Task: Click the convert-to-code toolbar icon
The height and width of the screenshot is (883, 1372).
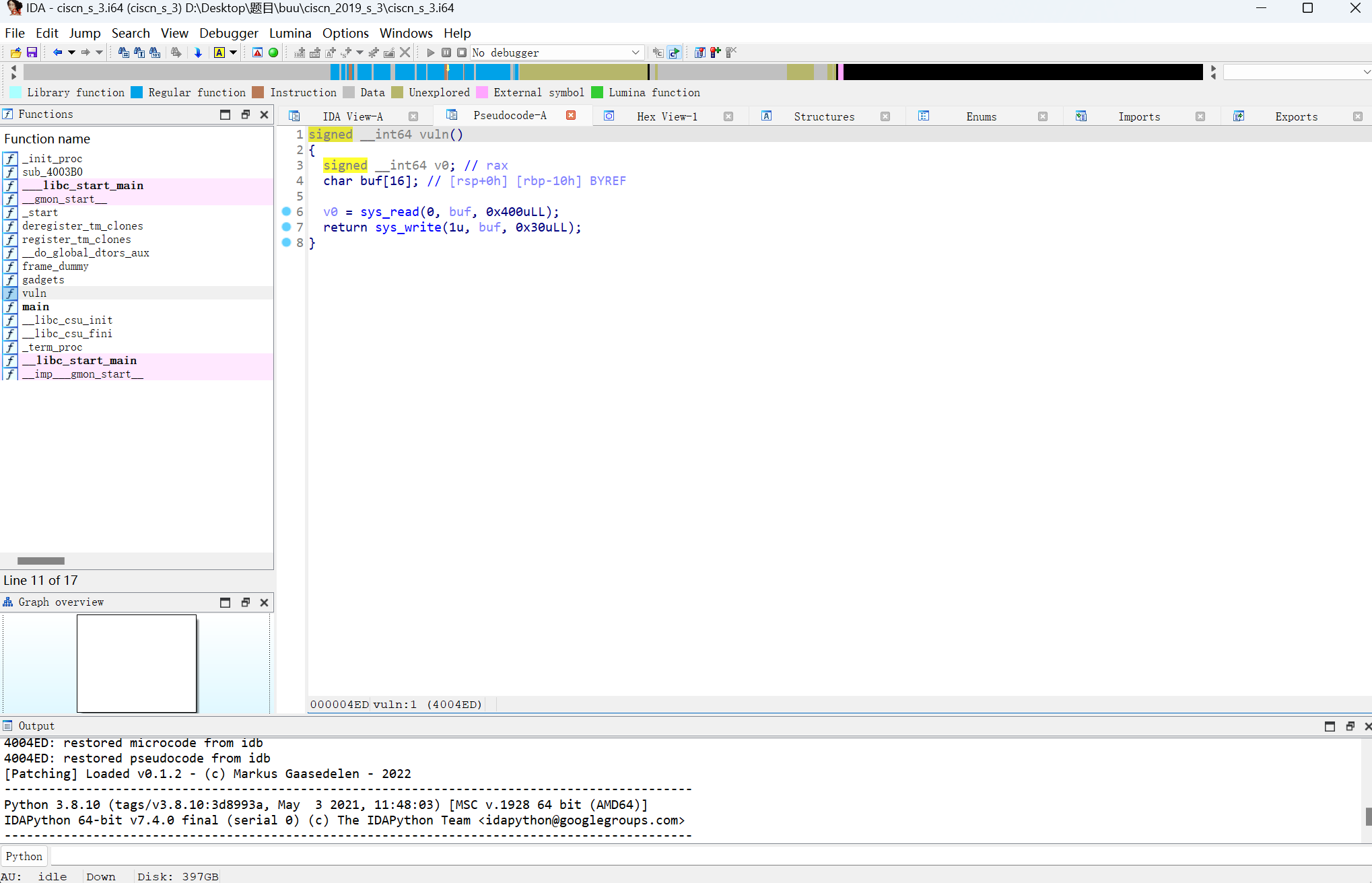Action: 300,52
